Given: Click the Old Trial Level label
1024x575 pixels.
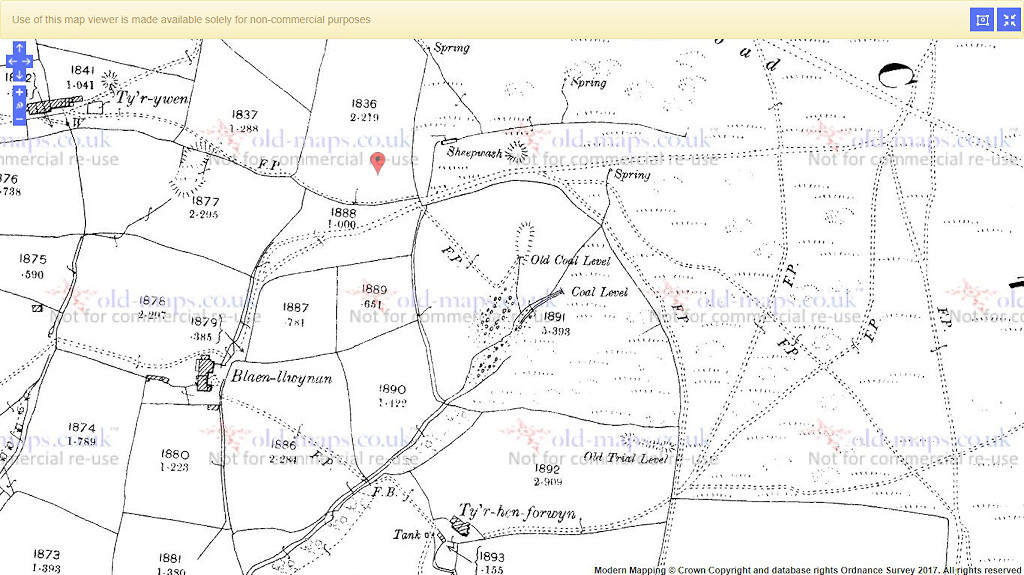Looking at the screenshot, I should click(626, 458).
